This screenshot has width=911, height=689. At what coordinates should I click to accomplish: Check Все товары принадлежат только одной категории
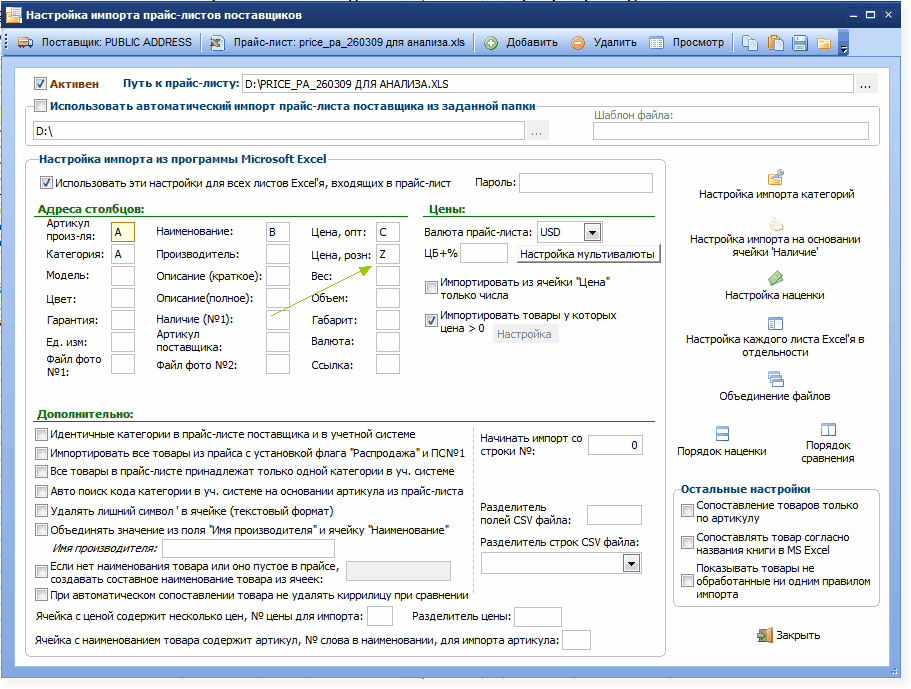tap(41, 471)
